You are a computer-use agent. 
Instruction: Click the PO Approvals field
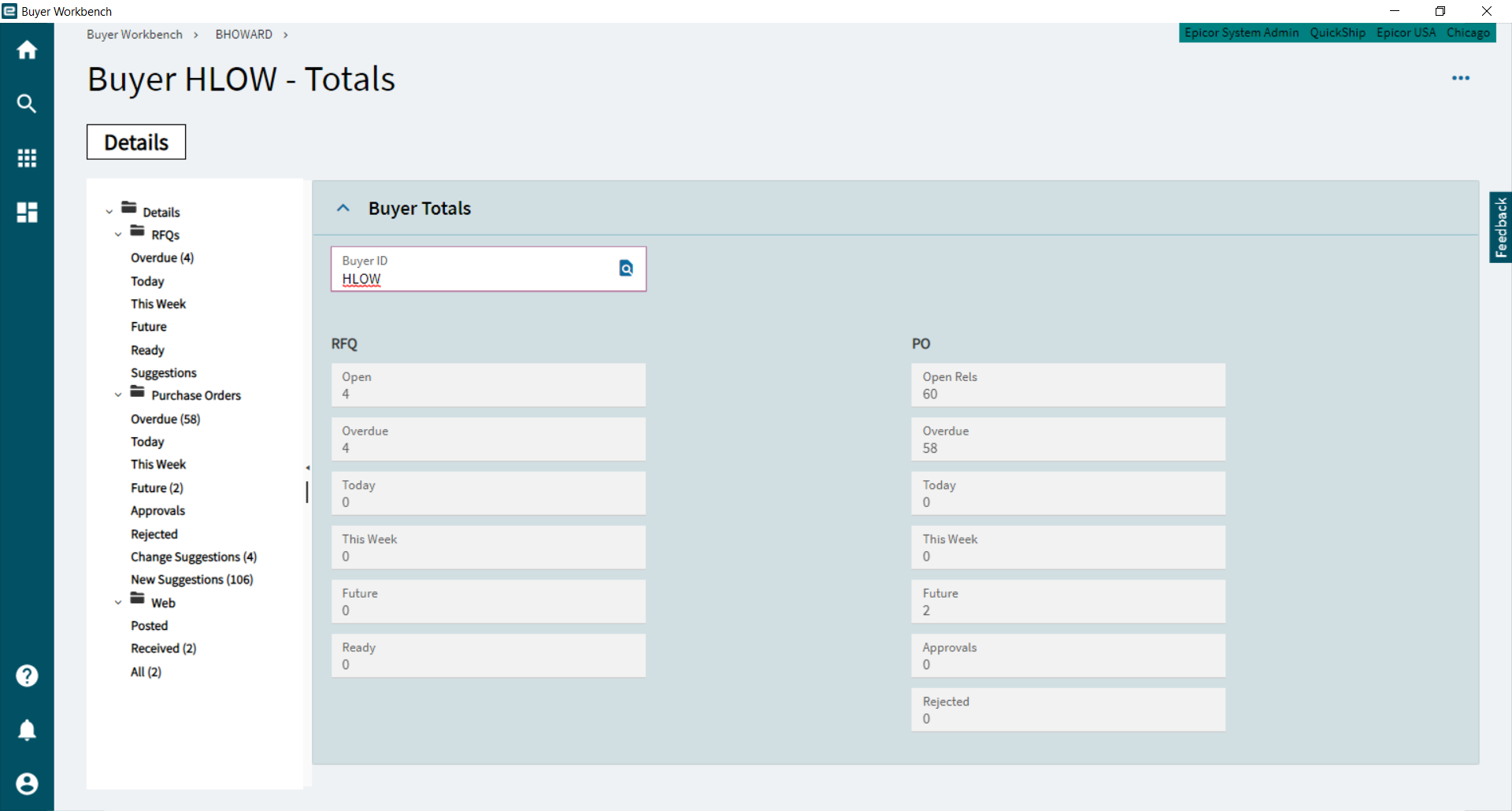tap(1069, 656)
